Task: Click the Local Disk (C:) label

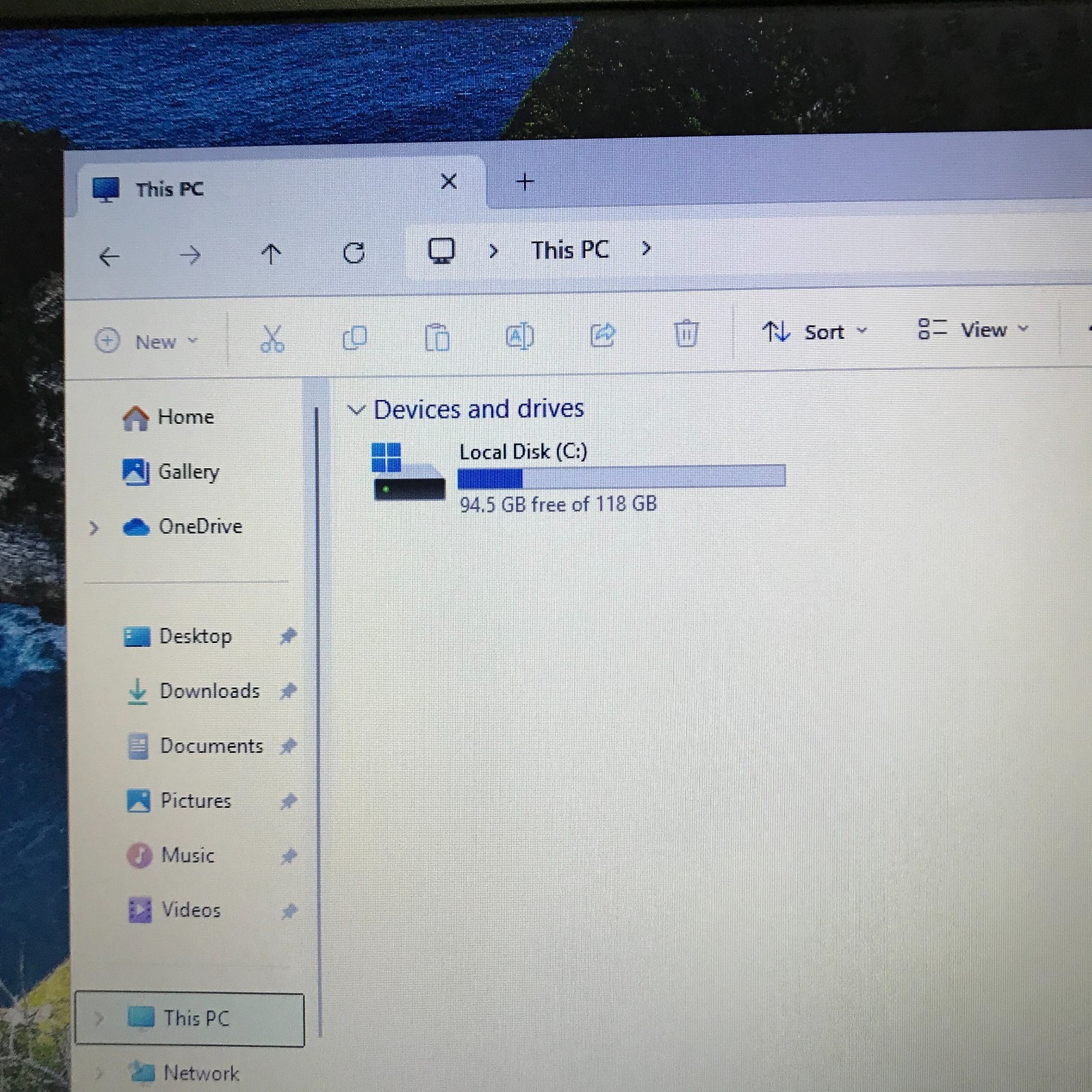Action: click(523, 452)
